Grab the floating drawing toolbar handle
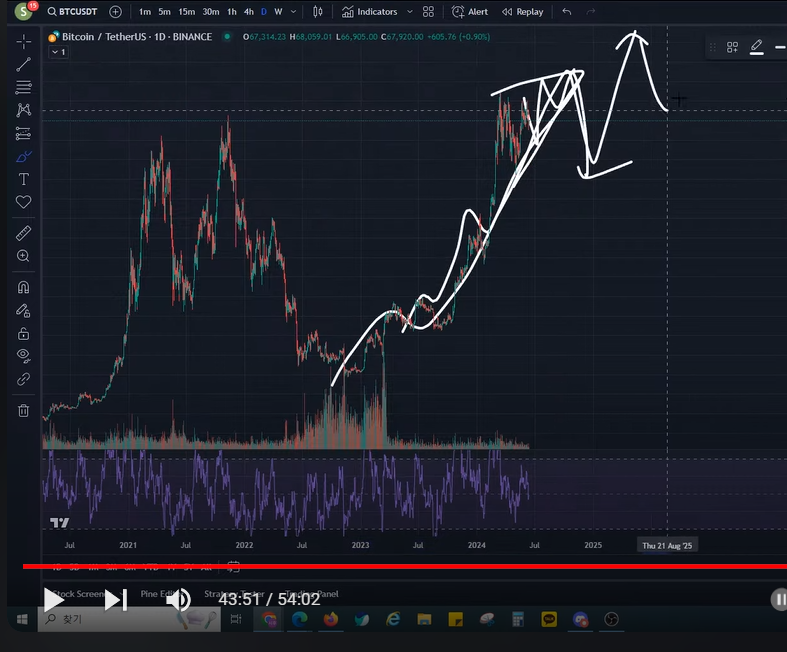787x652 pixels. 713,47
